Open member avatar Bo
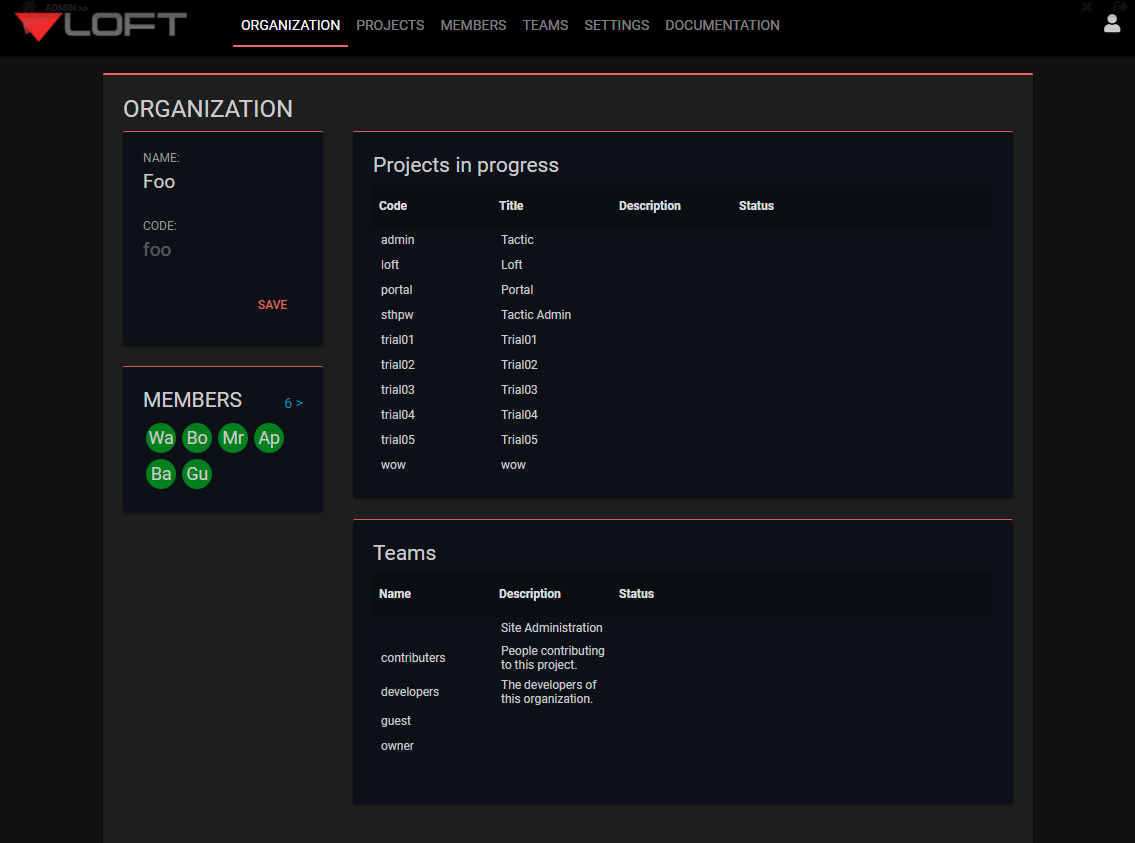 click(x=197, y=438)
